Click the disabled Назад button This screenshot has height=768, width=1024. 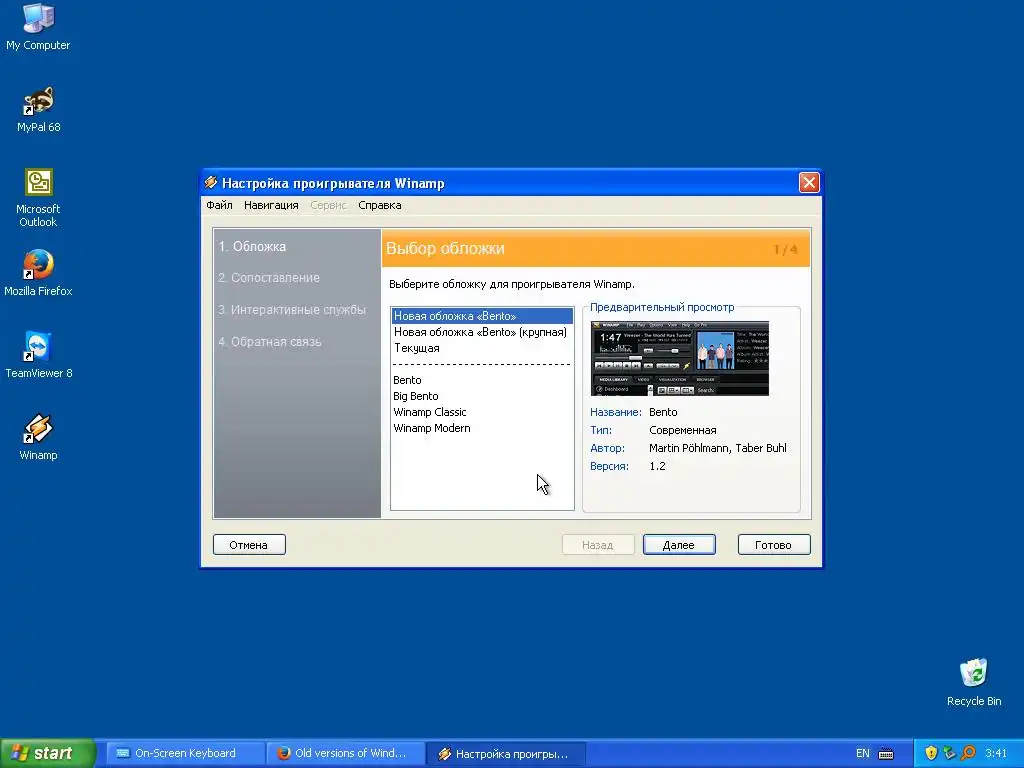[x=598, y=545]
